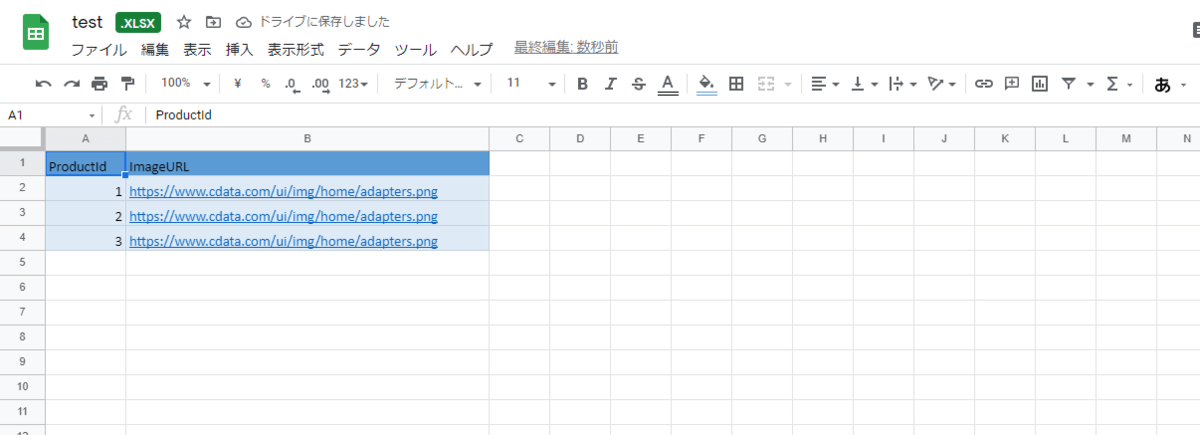
Task: Star the test document
Action: click(x=184, y=22)
